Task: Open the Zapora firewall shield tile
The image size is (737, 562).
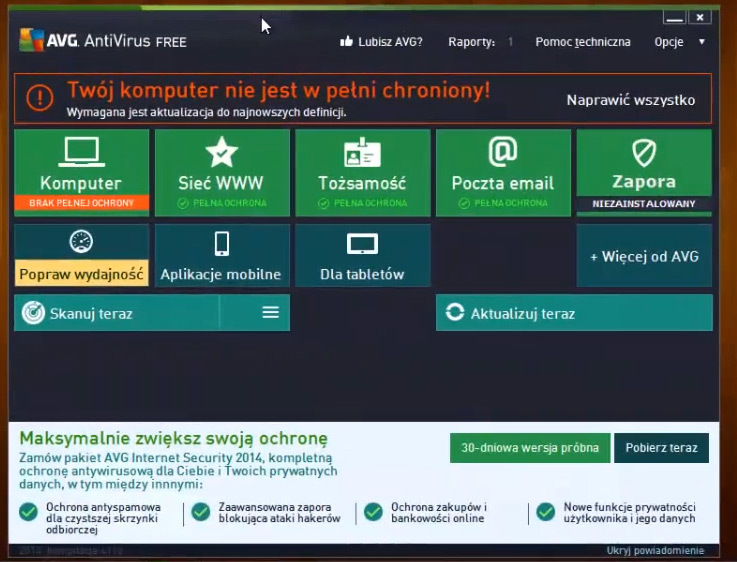Action: pos(644,172)
